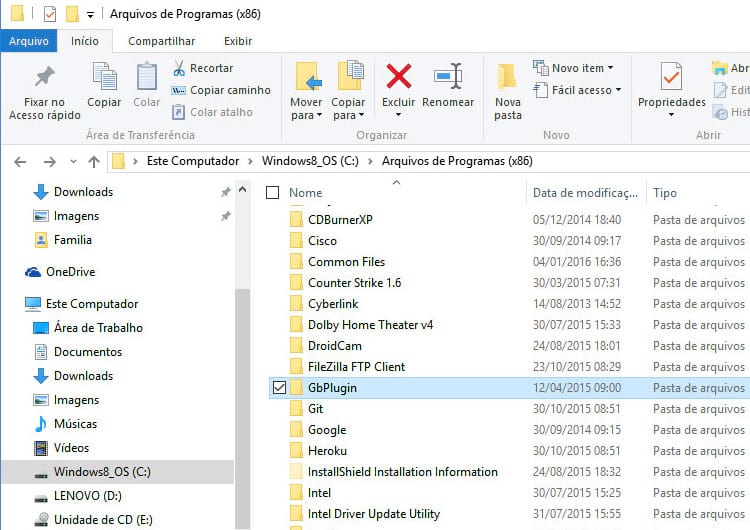This screenshot has width=750, height=530.
Task: Click the Colar atalho icon
Action: point(178,112)
